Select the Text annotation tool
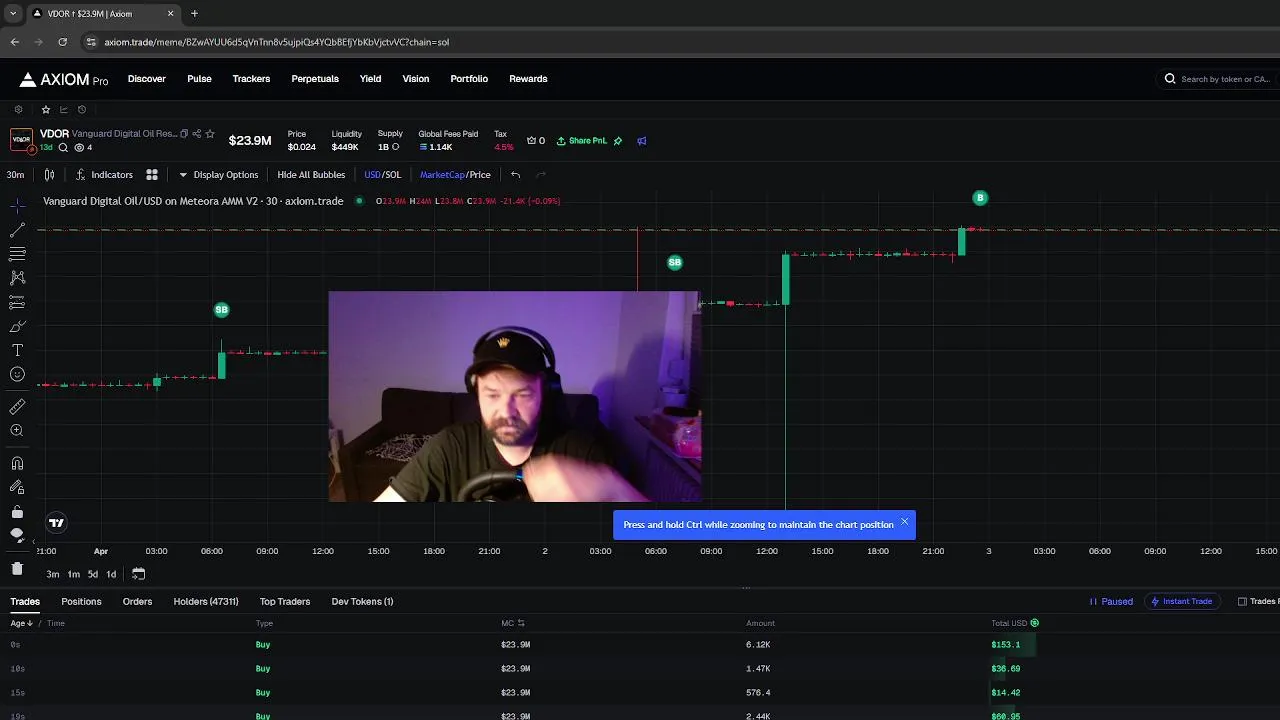This screenshot has width=1280, height=720. (x=17, y=350)
